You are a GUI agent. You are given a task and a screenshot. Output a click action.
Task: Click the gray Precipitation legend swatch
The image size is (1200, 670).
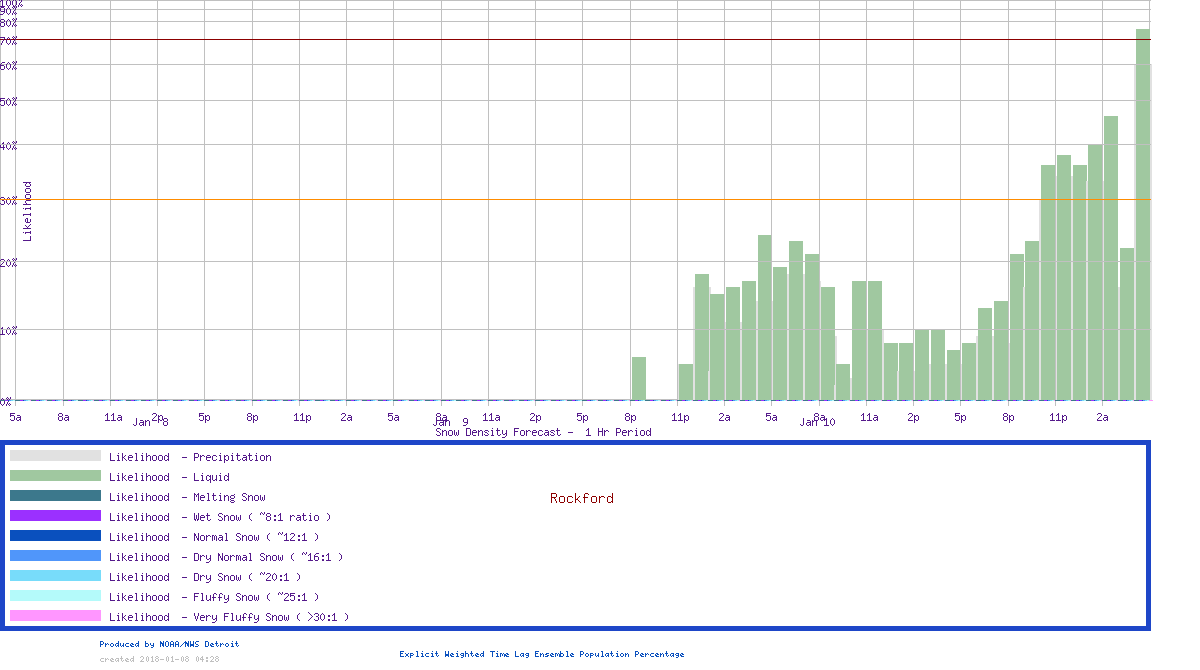click(x=55, y=456)
